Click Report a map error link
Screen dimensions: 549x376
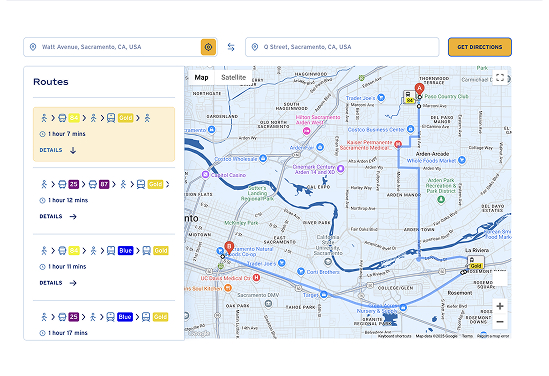pyautogui.click(x=493, y=336)
